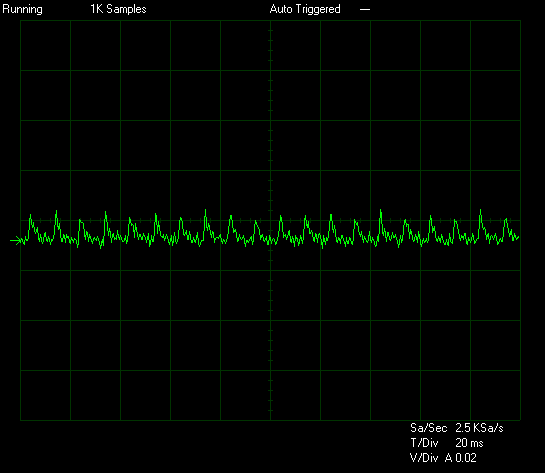Select the V/Div vertical scale label
The height and width of the screenshot is (473, 545).
[424, 458]
